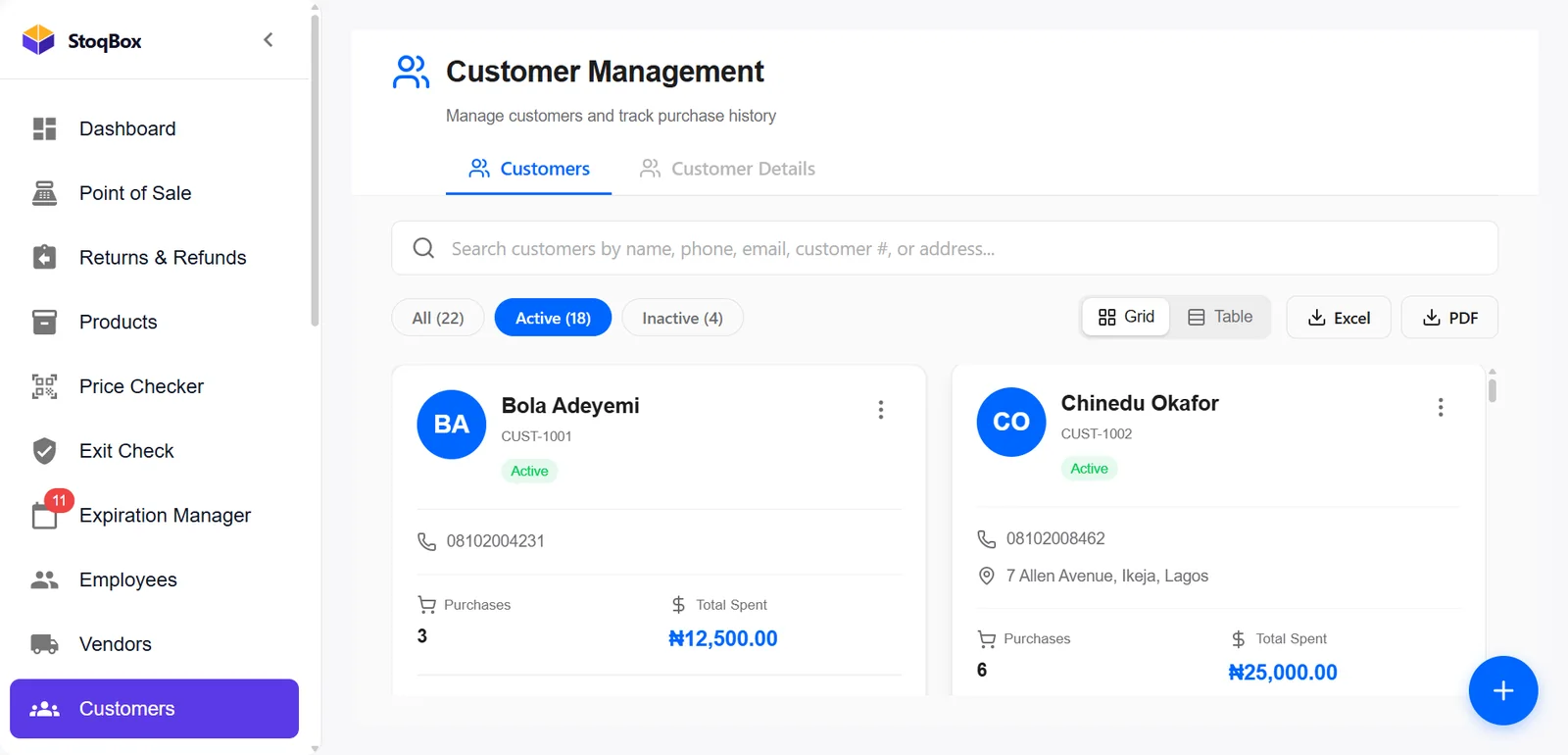This screenshot has height=755, width=1568.
Task: Open Bola Adeyemi's three-dot options menu
Action: (881, 410)
